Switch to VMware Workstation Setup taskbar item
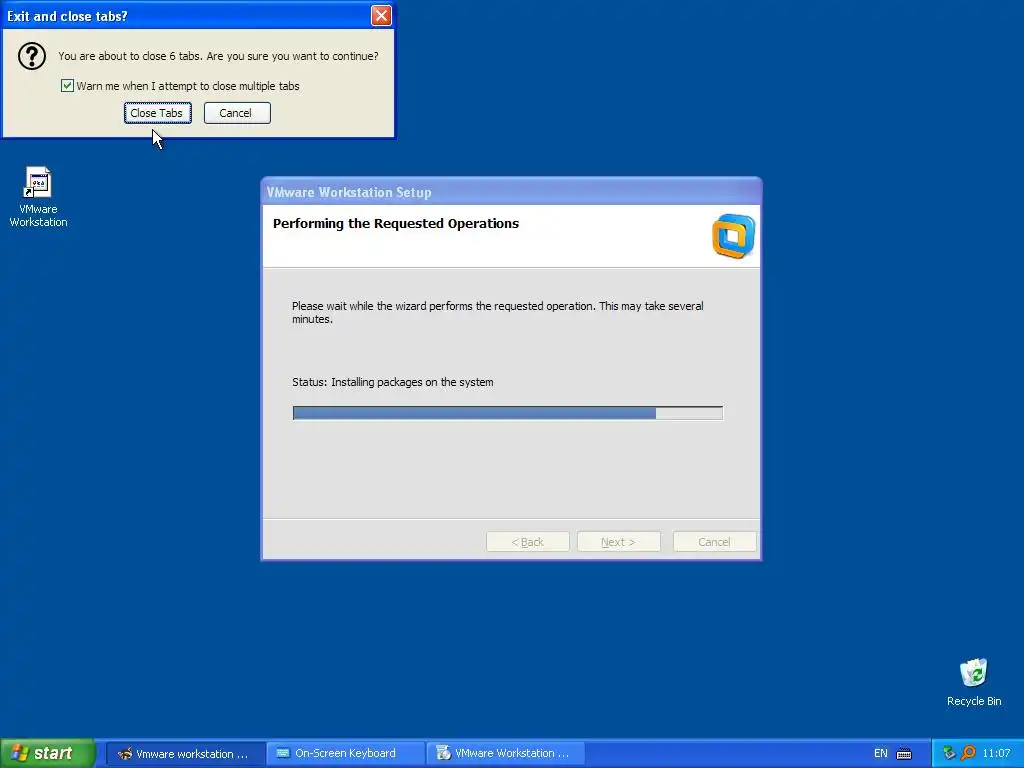 (505, 754)
